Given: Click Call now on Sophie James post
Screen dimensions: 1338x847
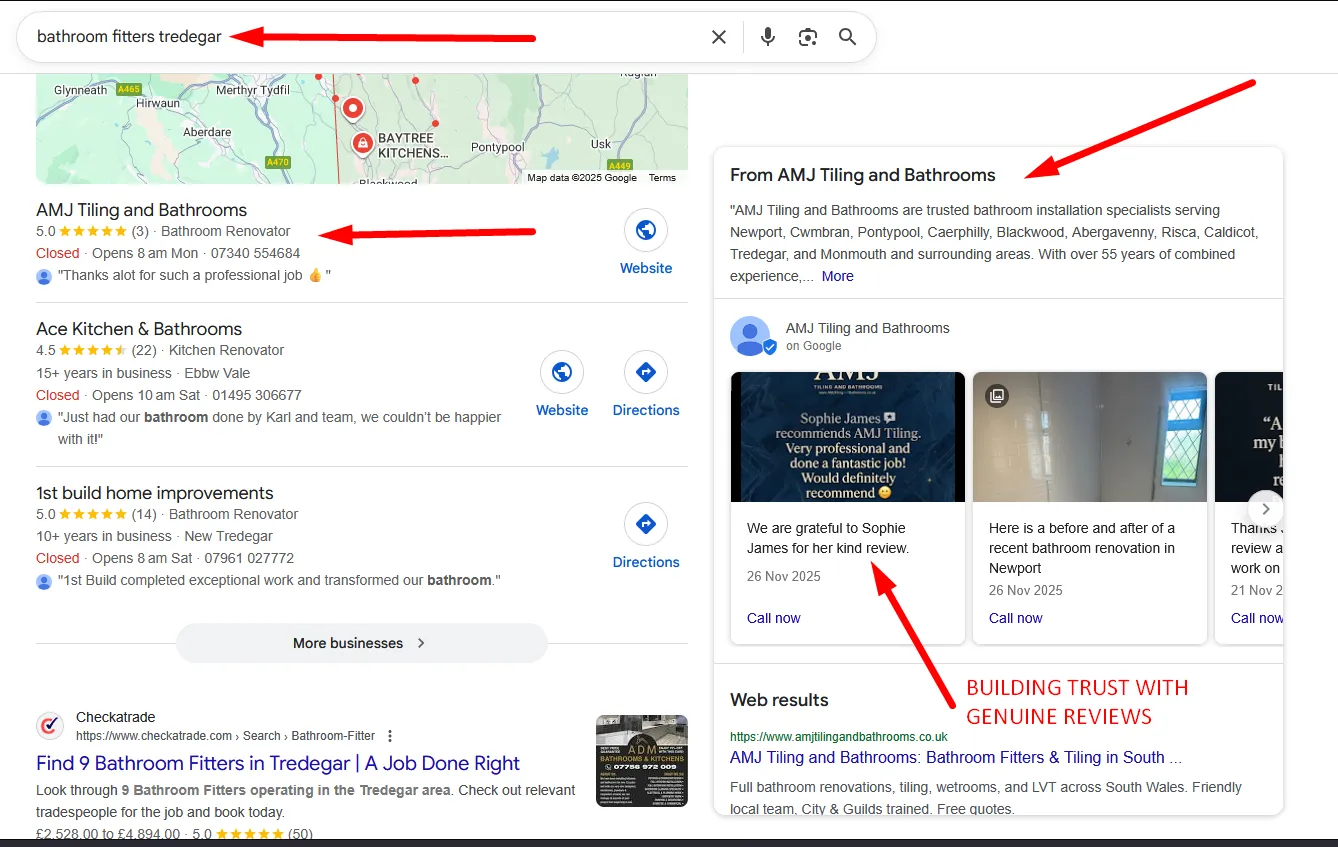Looking at the screenshot, I should coord(774,618).
